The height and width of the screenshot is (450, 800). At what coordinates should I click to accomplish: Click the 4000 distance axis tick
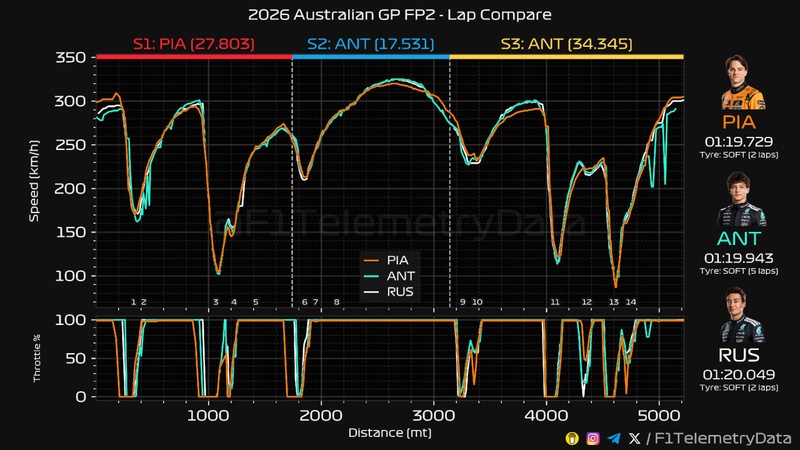pos(546,415)
